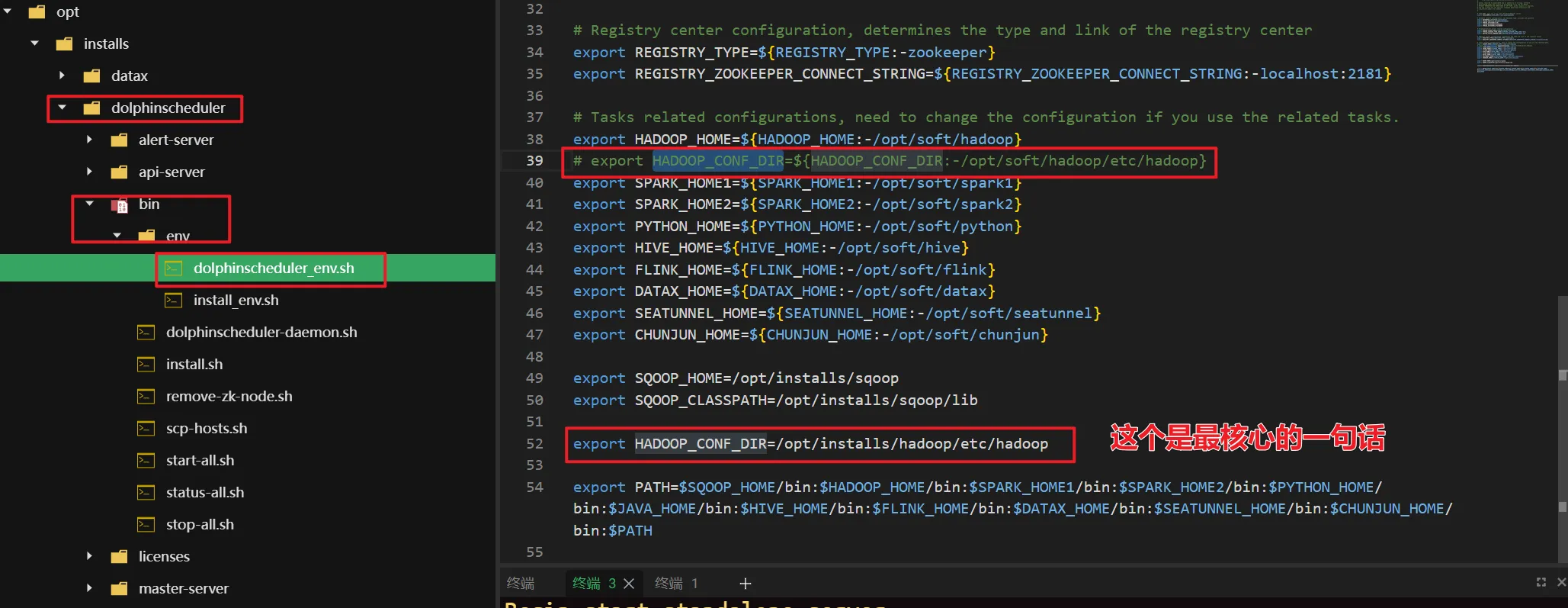Place cursor on SQOOP_CLASSPATH export line
The width and height of the screenshot is (1568, 608).
(x=775, y=401)
